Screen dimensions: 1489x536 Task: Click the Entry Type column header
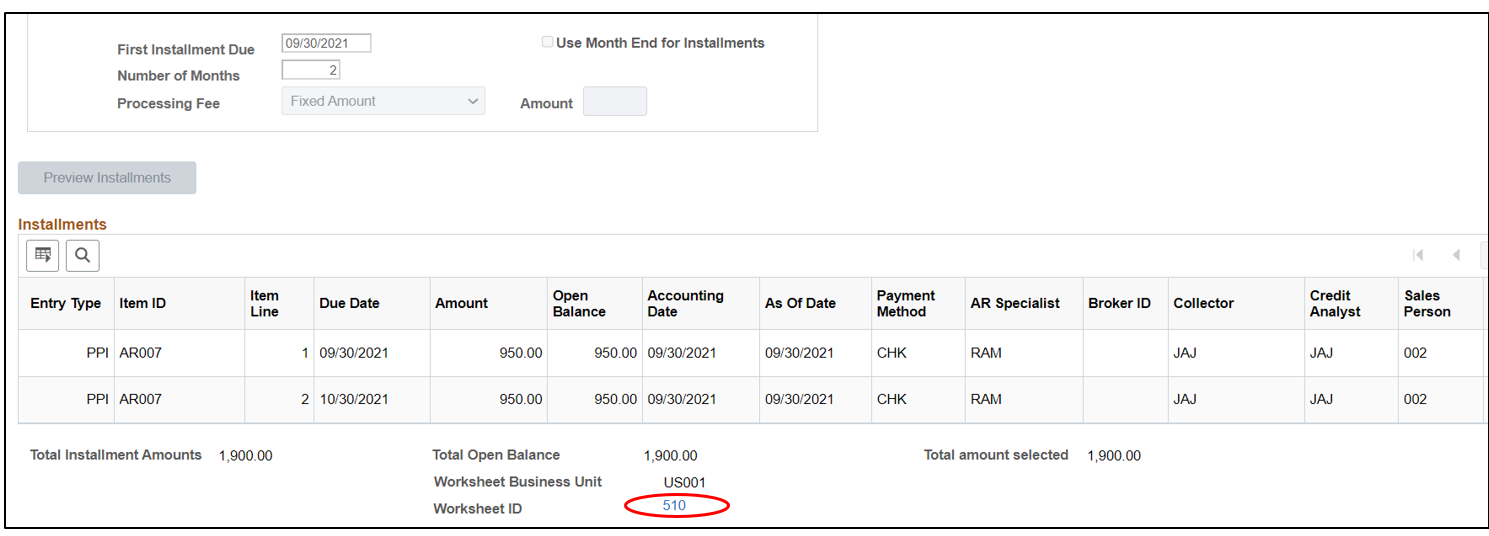(x=66, y=303)
